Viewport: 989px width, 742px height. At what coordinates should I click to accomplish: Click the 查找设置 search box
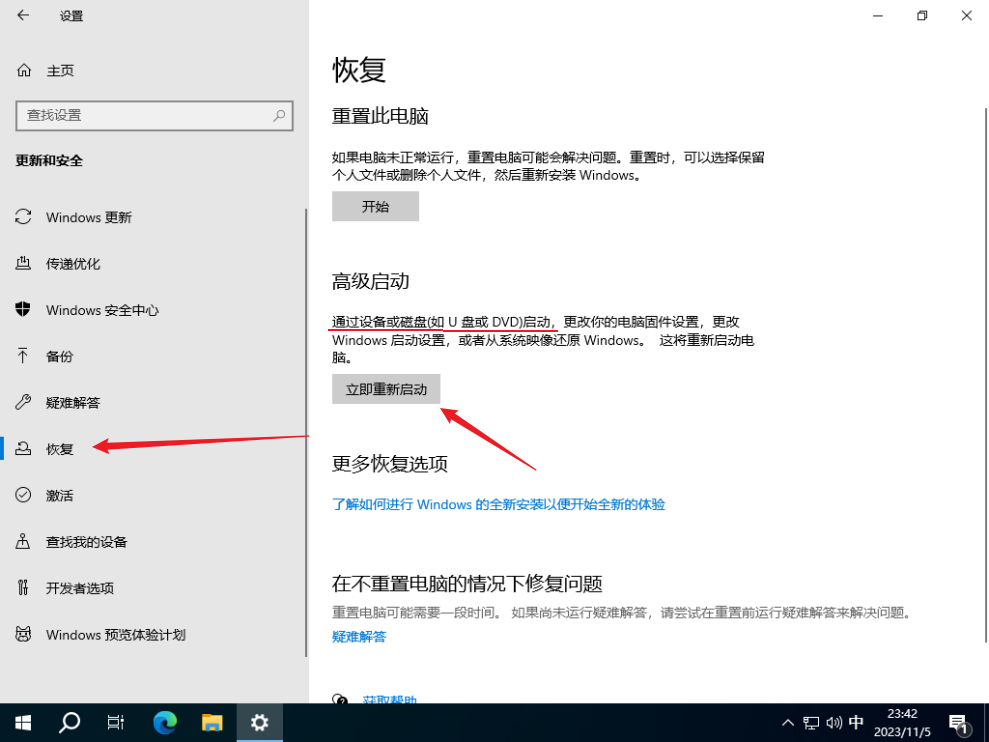pos(154,115)
